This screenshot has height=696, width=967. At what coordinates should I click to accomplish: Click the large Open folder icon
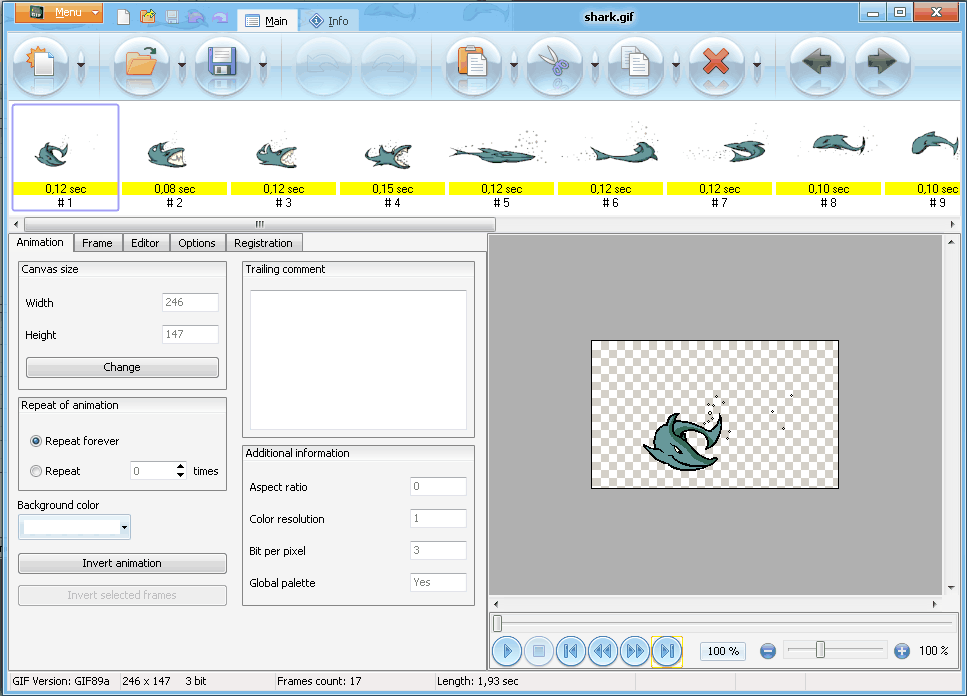(x=141, y=64)
